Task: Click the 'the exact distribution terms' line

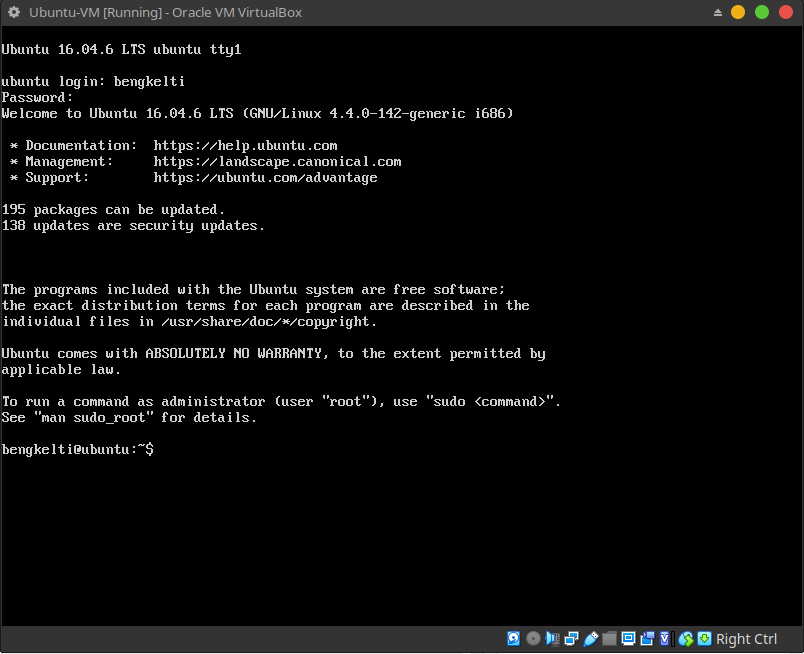Action: tap(266, 306)
